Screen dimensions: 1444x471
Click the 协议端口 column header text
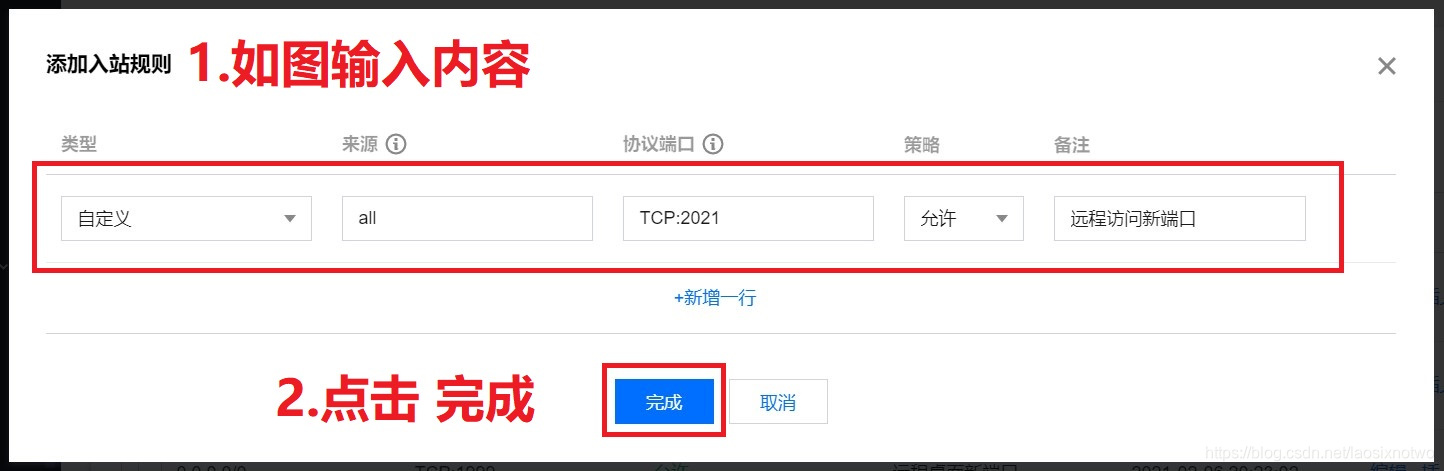coord(659,145)
